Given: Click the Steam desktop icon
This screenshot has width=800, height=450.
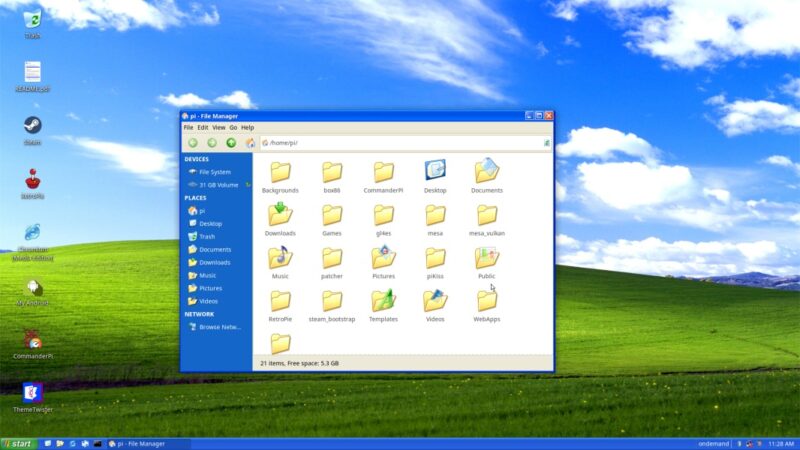Looking at the screenshot, I should click(x=32, y=130).
